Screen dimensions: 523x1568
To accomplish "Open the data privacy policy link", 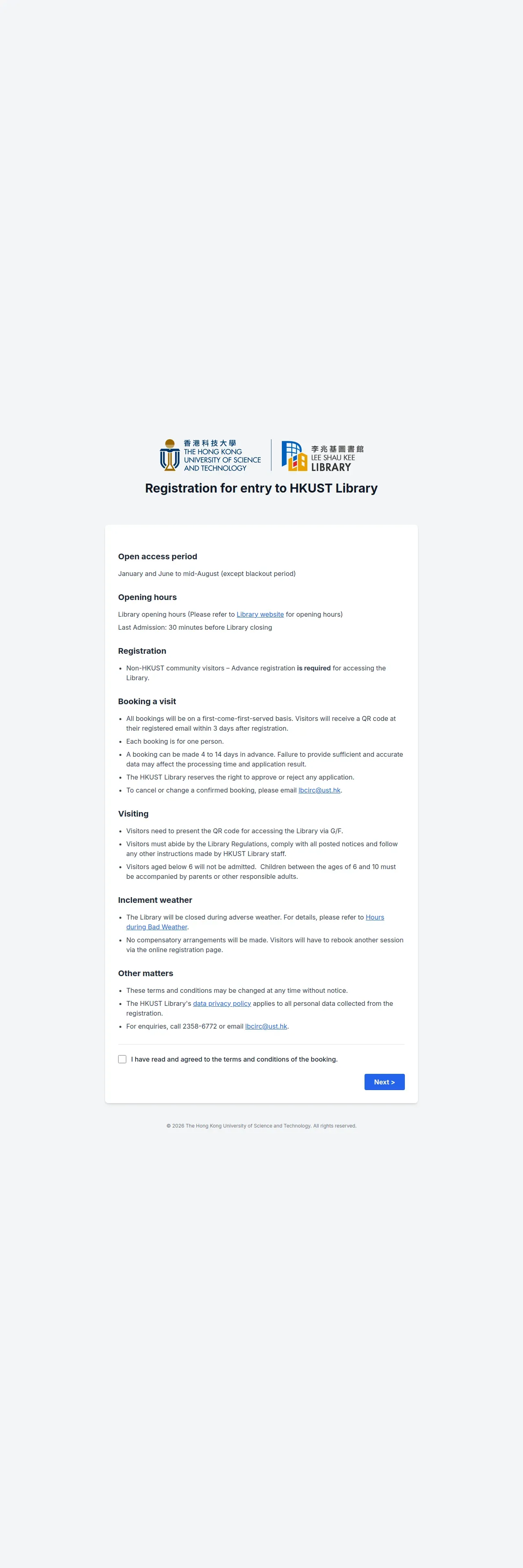I will (x=222, y=1003).
